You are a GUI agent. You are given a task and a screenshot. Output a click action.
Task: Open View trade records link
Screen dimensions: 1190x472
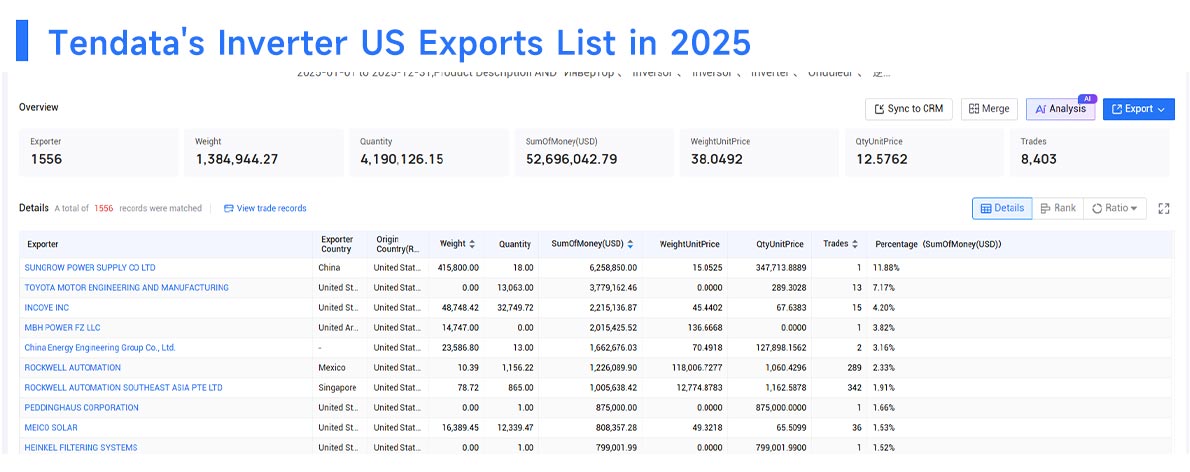click(x=266, y=208)
